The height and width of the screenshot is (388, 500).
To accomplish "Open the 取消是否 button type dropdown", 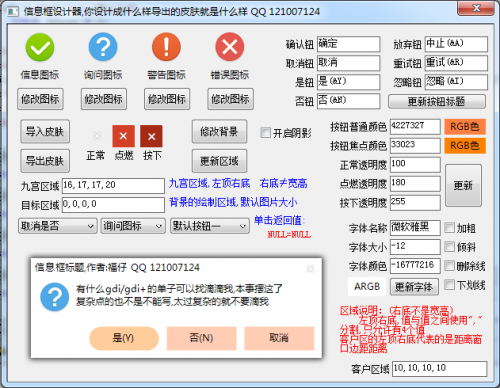I will coord(58,226).
